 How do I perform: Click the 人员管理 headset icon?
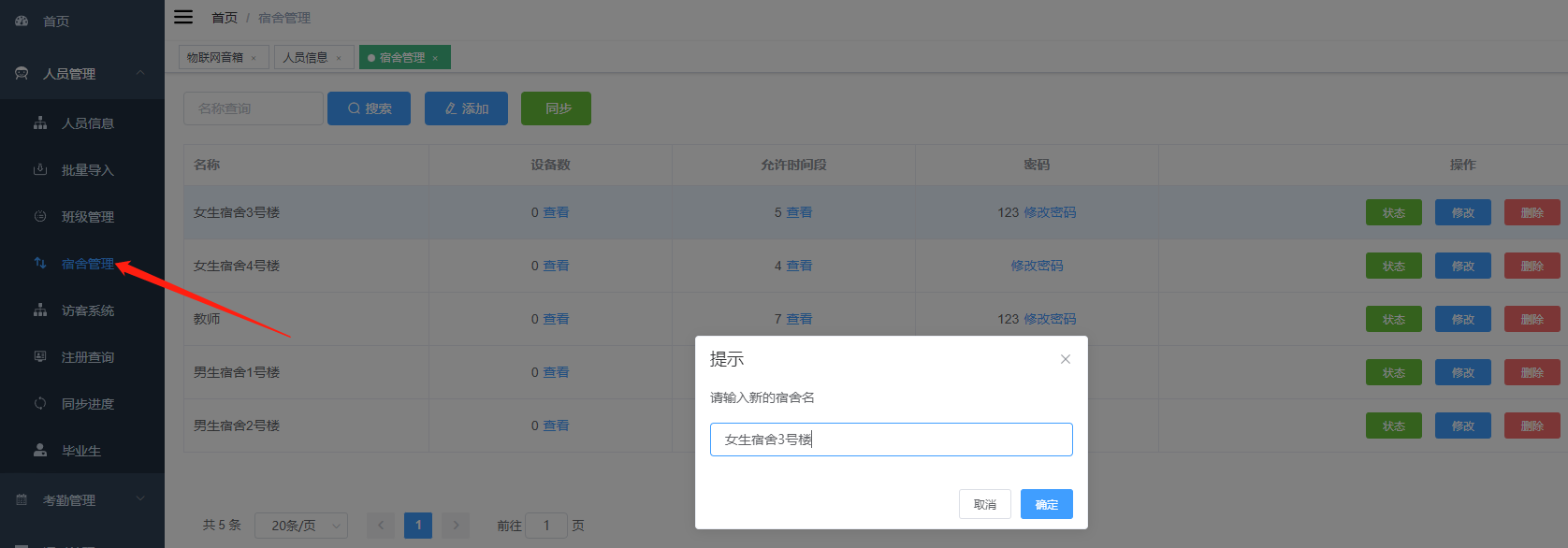(x=22, y=73)
